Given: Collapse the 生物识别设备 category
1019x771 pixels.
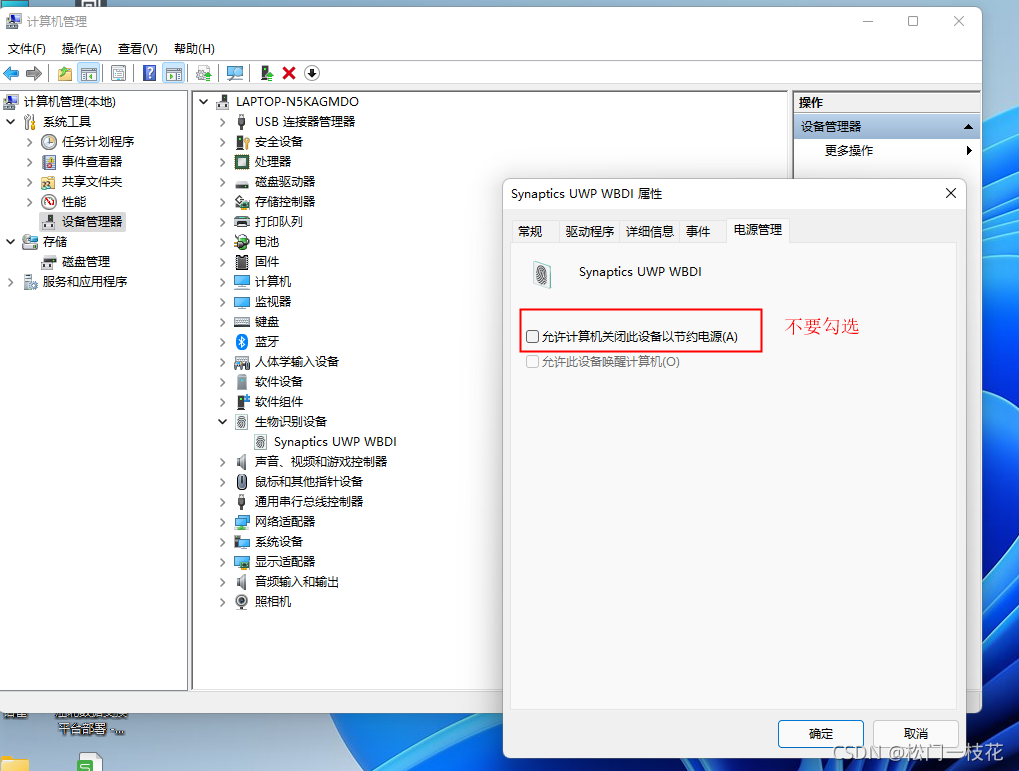Looking at the screenshot, I should point(222,422).
